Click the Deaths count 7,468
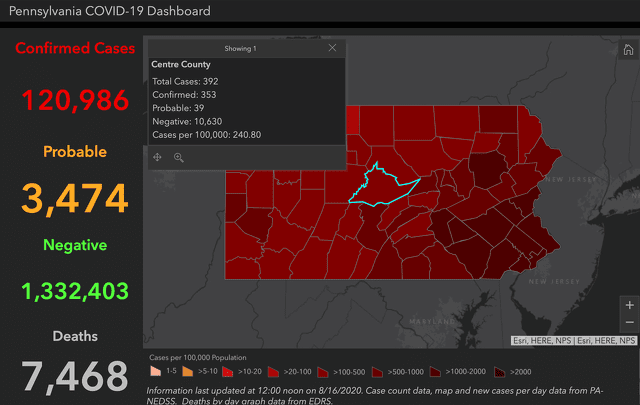Image resolution: width=640 pixels, height=405 pixels. tap(75, 376)
